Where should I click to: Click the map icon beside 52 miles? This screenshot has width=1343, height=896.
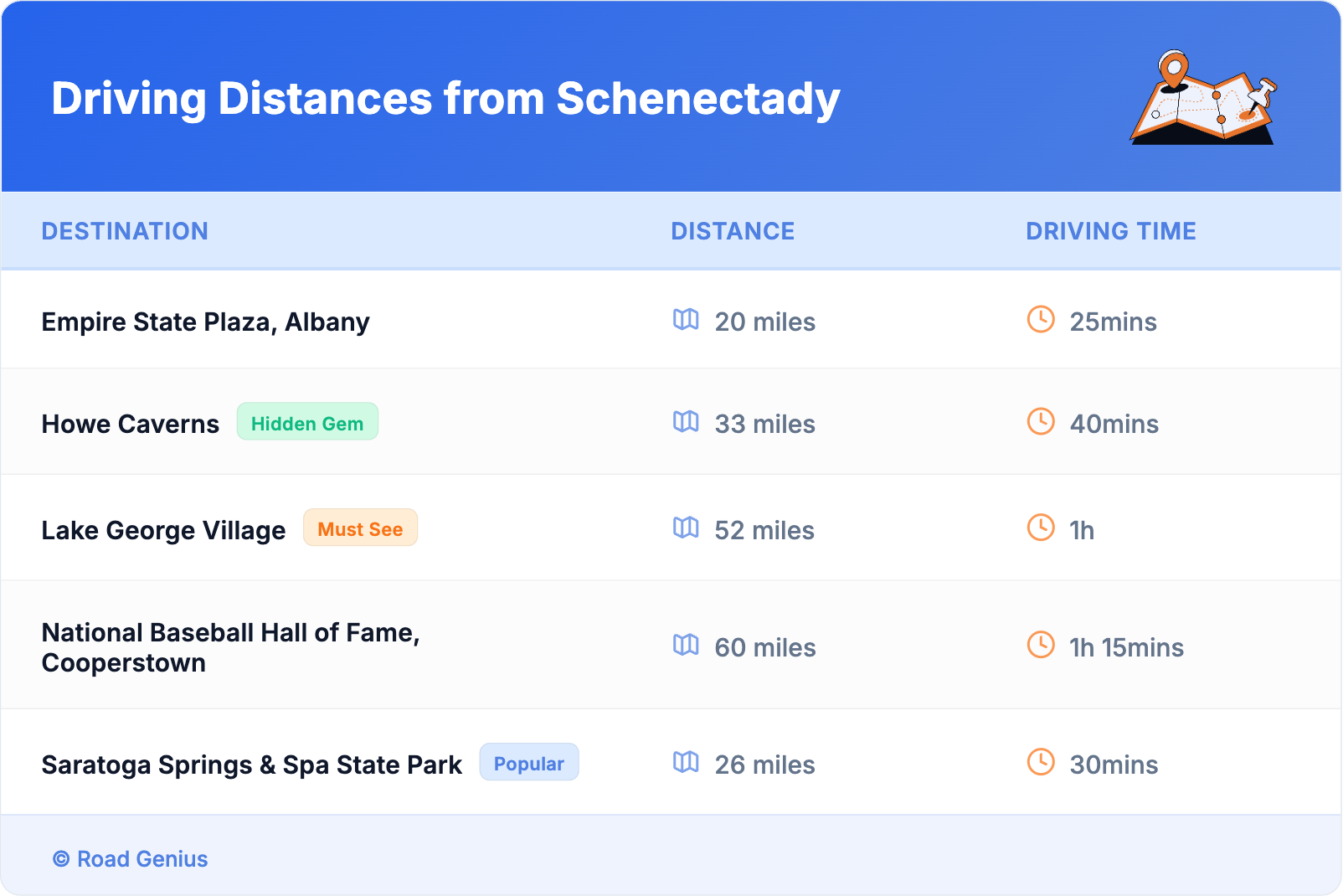pyautogui.click(x=686, y=528)
